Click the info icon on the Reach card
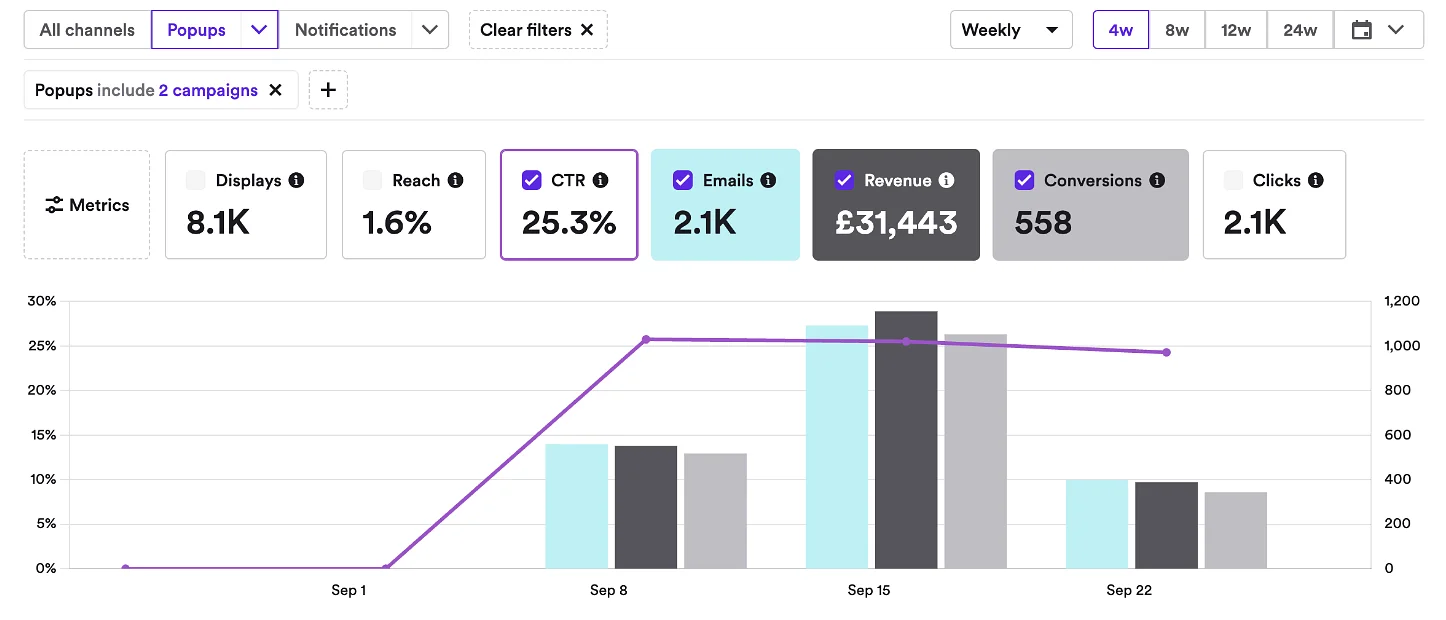Viewport: 1446px width, 620px height. pyautogui.click(x=455, y=180)
